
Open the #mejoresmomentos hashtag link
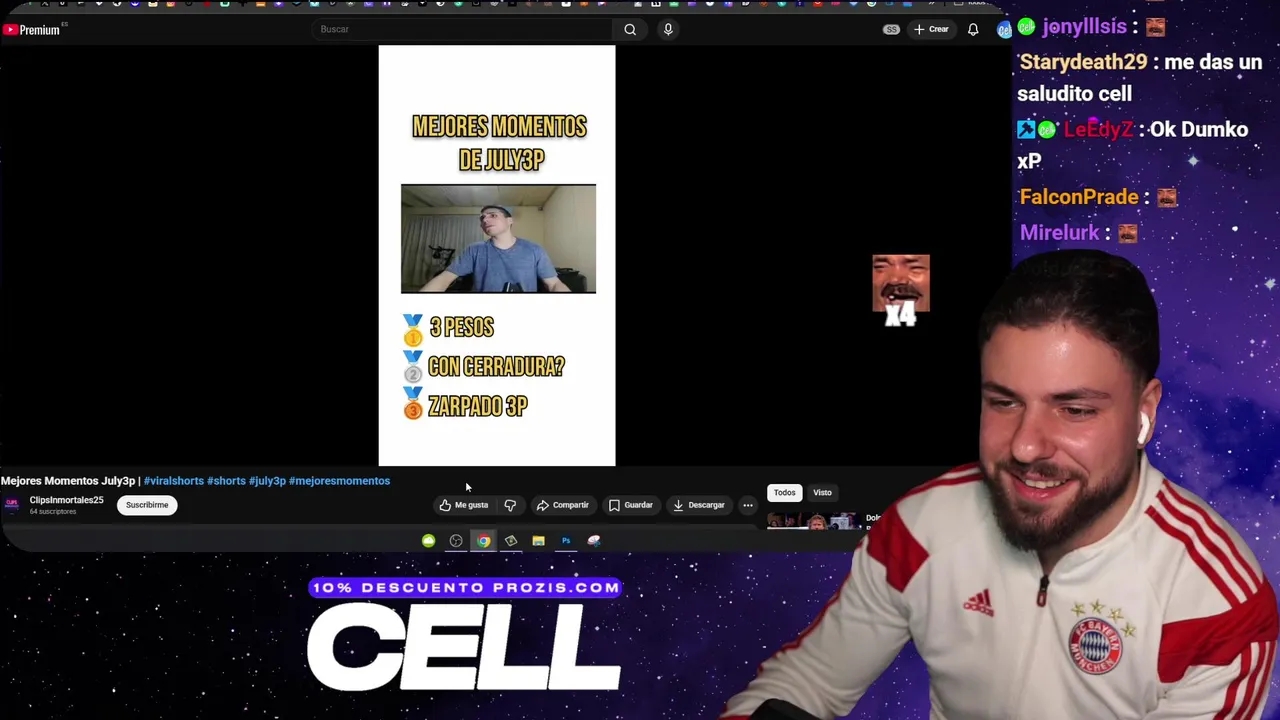point(339,481)
